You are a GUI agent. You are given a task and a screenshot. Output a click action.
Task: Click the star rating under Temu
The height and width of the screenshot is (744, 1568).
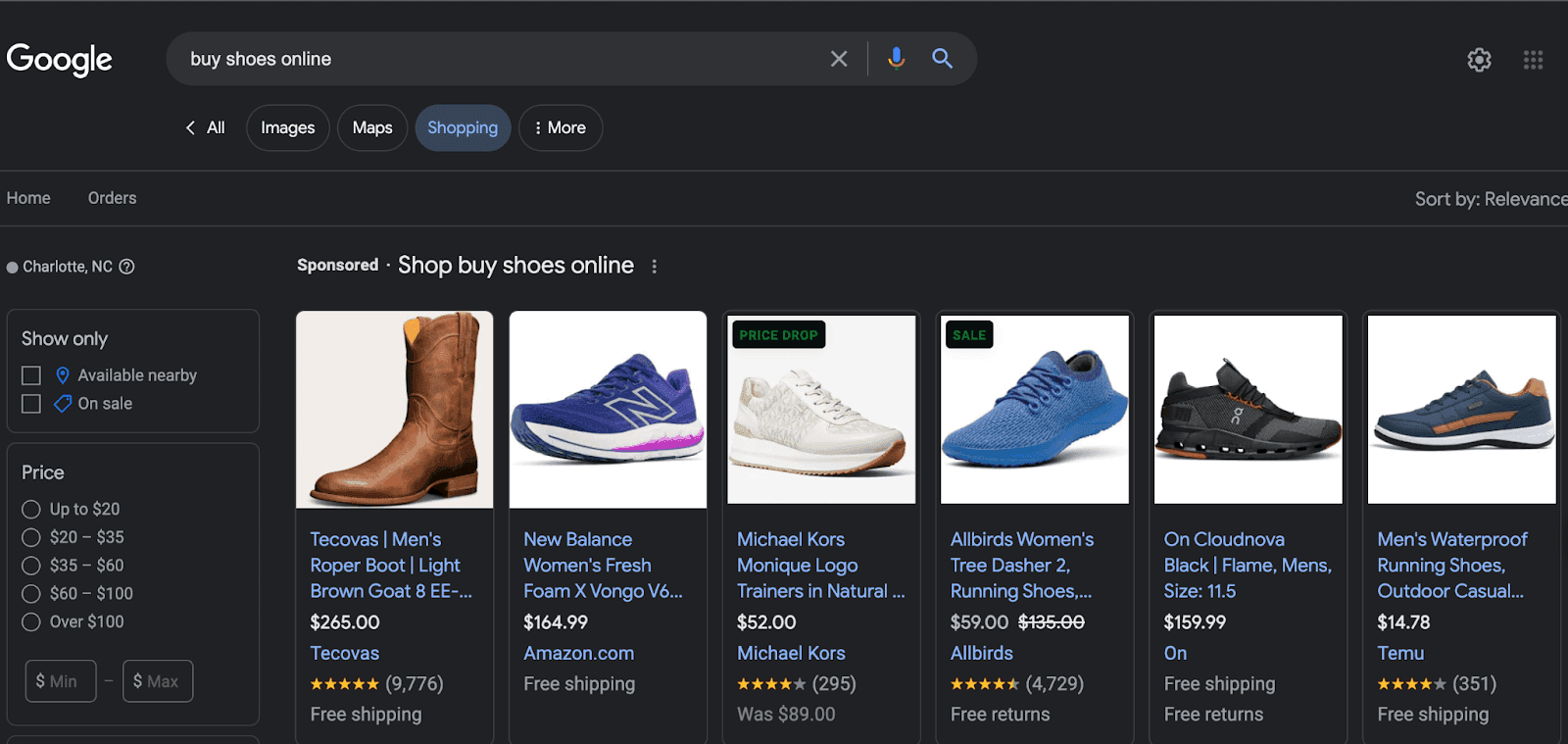click(1412, 684)
